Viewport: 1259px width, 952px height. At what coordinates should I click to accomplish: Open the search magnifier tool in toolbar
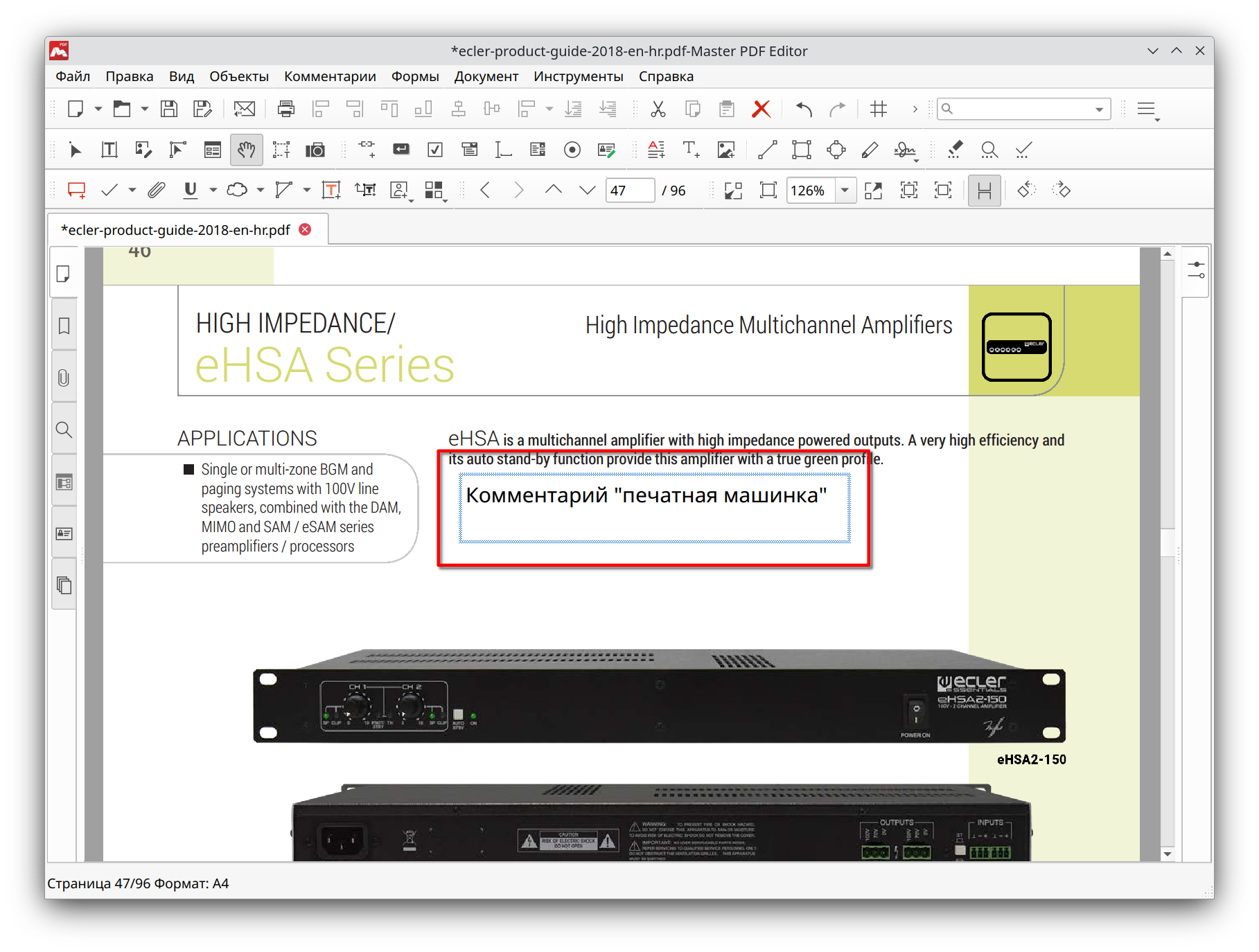(989, 150)
